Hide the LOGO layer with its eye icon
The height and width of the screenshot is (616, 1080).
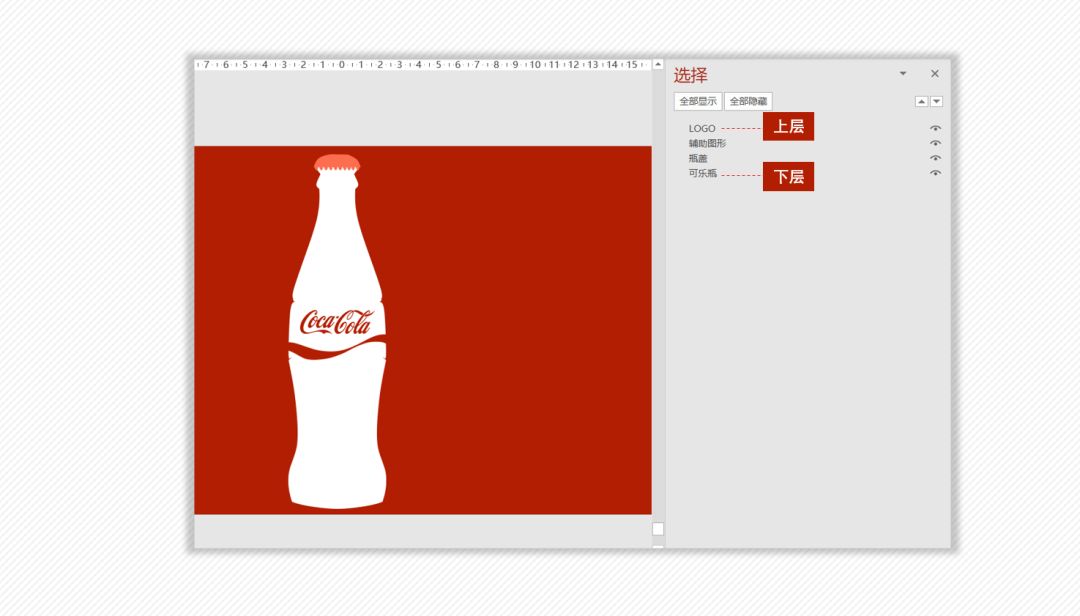pos(935,128)
